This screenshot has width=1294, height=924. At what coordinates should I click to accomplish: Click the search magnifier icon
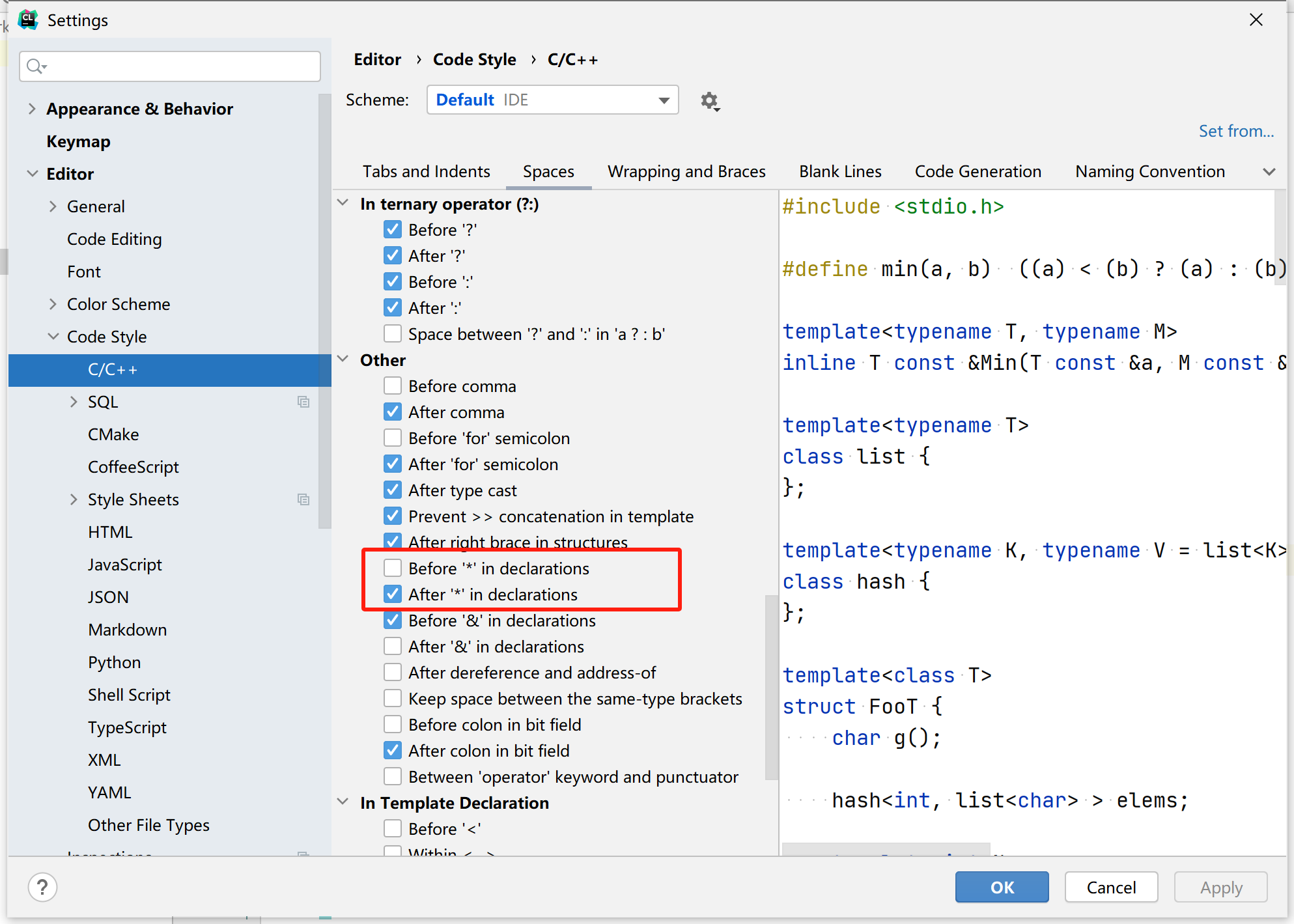click(35, 66)
